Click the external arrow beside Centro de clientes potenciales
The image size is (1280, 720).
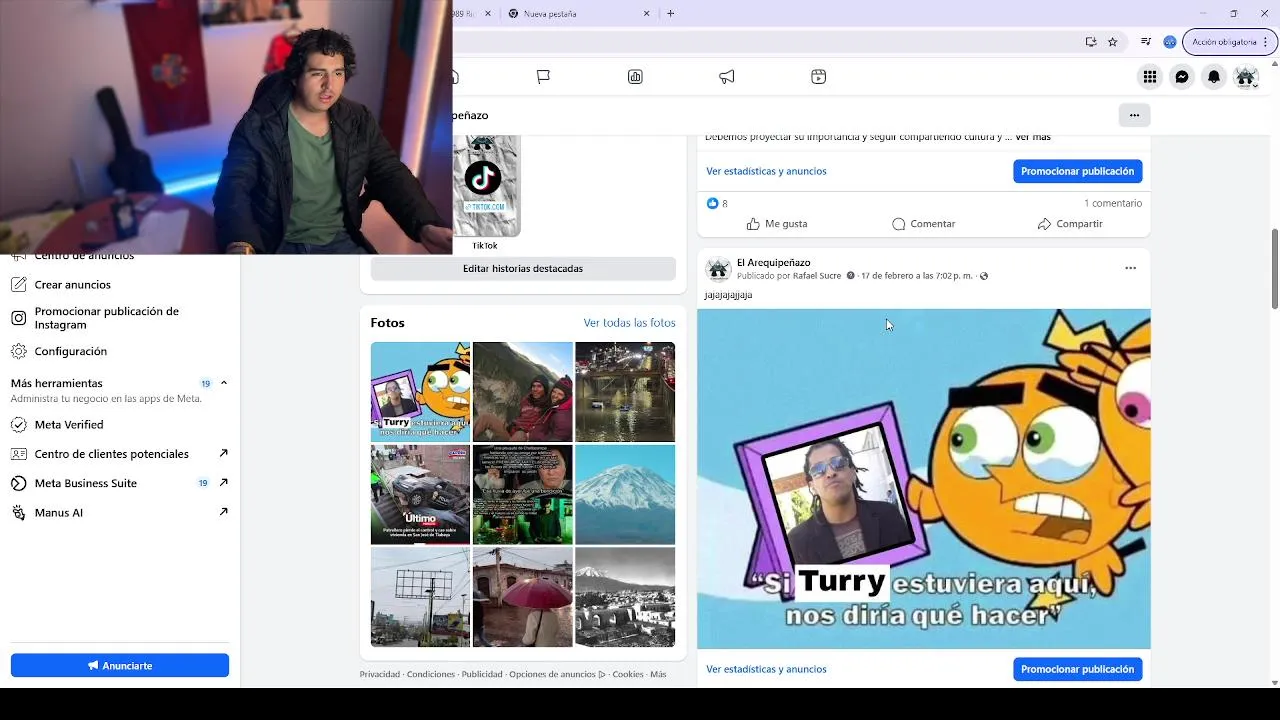pos(224,454)
